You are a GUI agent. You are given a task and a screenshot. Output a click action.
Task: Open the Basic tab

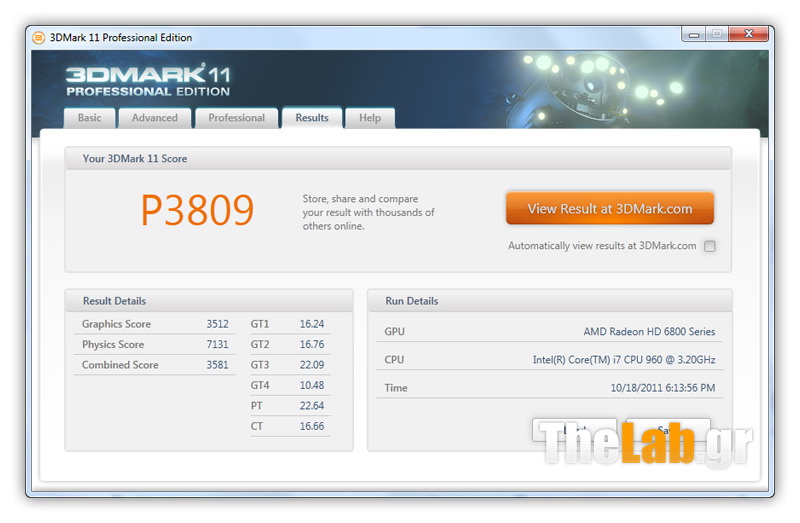tap(89, 118)
